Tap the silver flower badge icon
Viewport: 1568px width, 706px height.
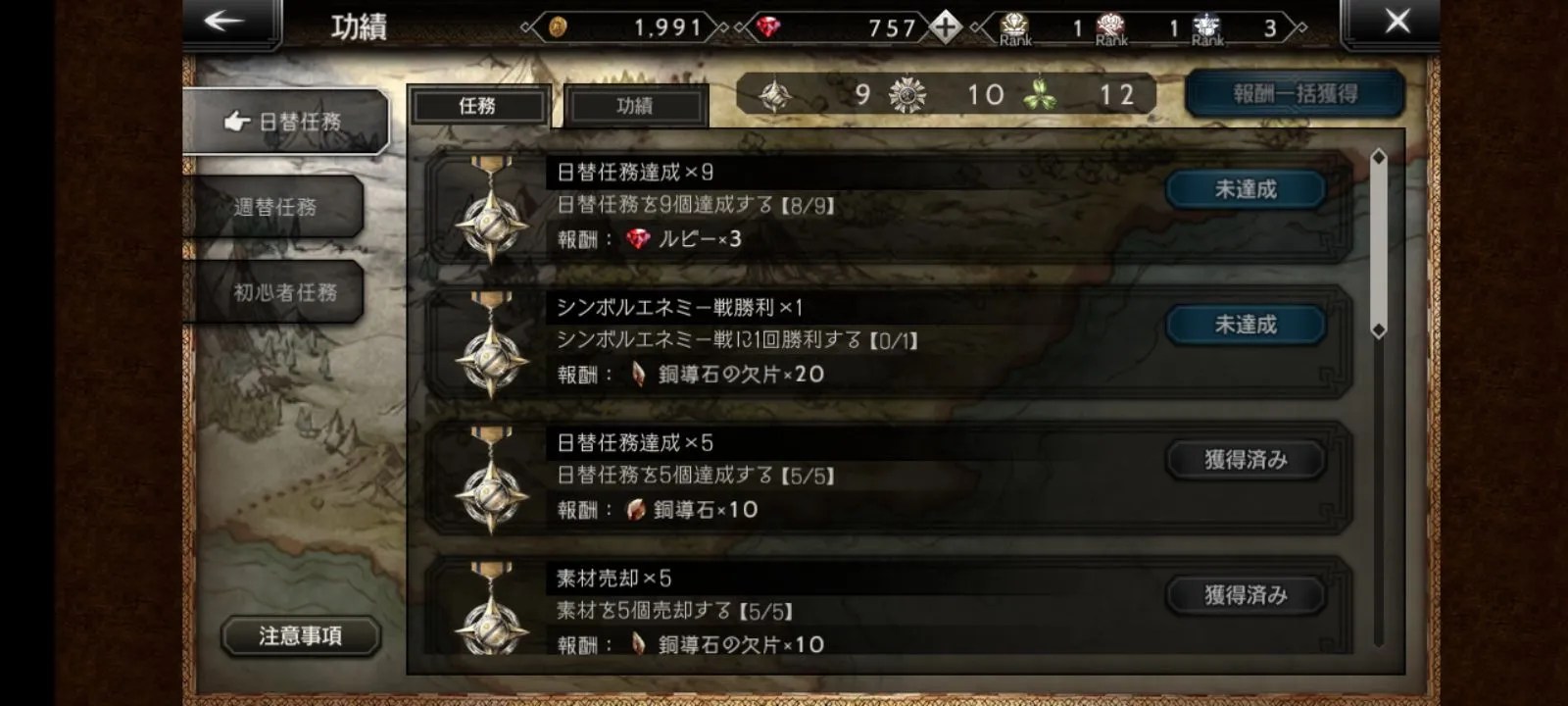[x=906, y=95]
